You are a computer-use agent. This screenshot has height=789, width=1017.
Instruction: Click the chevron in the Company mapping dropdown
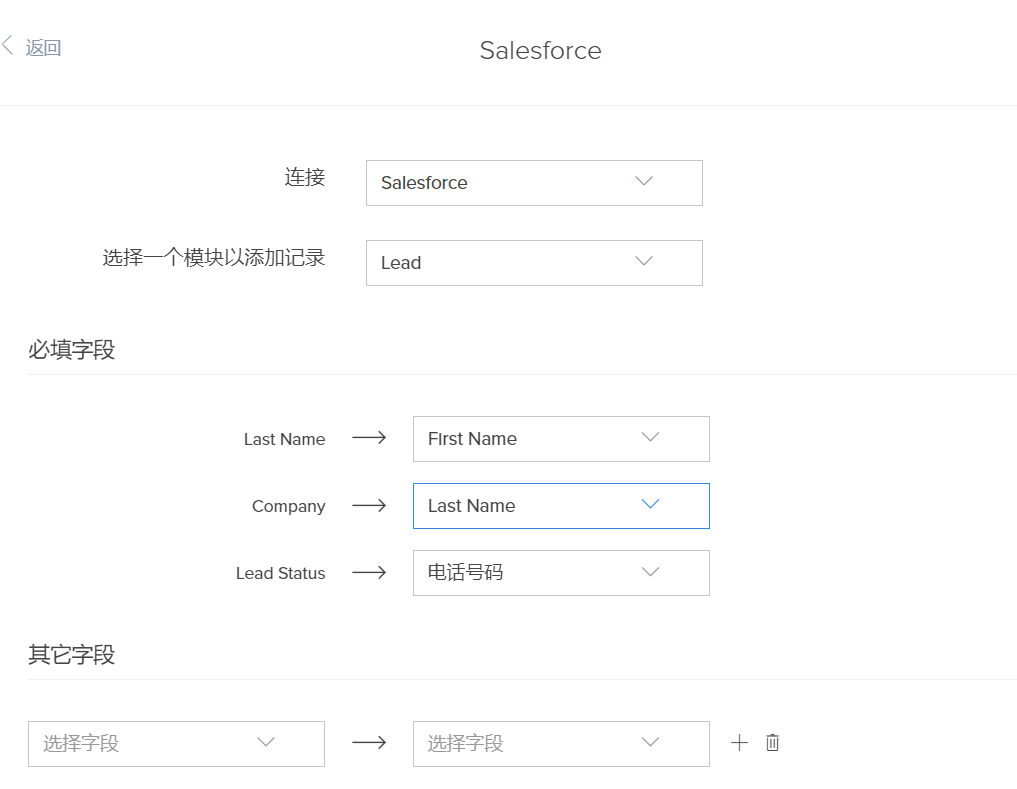(650, 505)
